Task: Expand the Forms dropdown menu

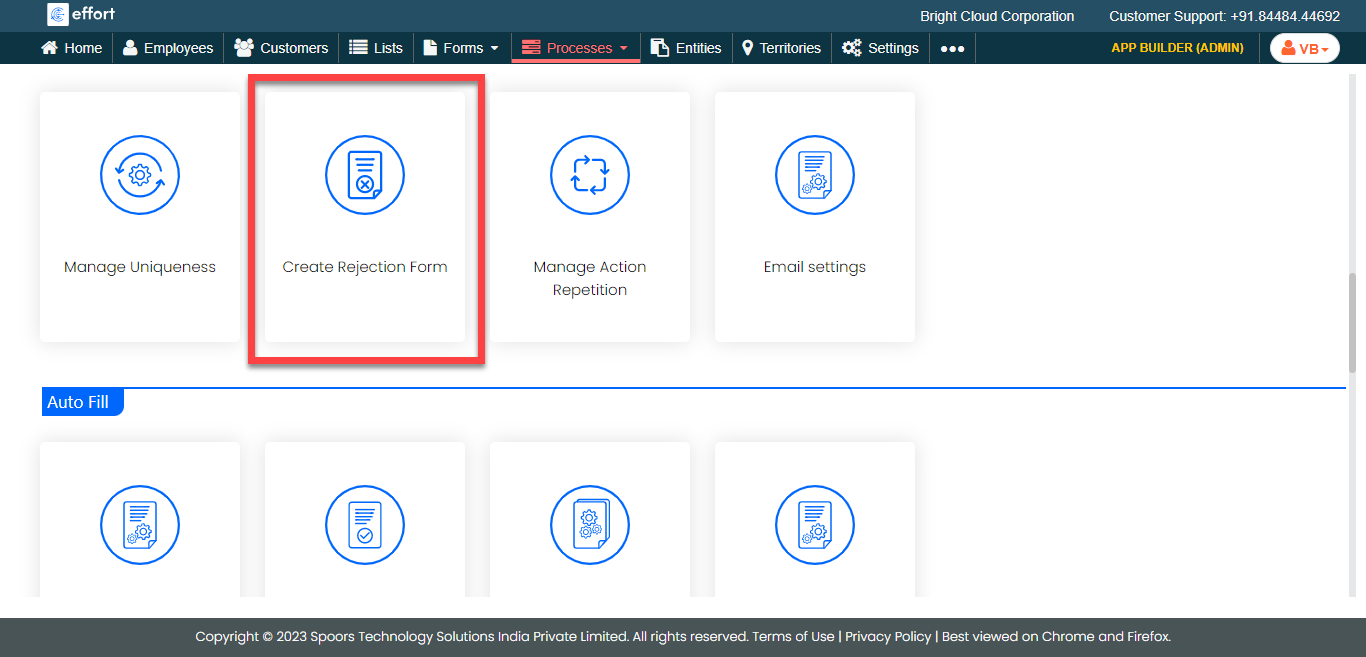Action: 461,48
